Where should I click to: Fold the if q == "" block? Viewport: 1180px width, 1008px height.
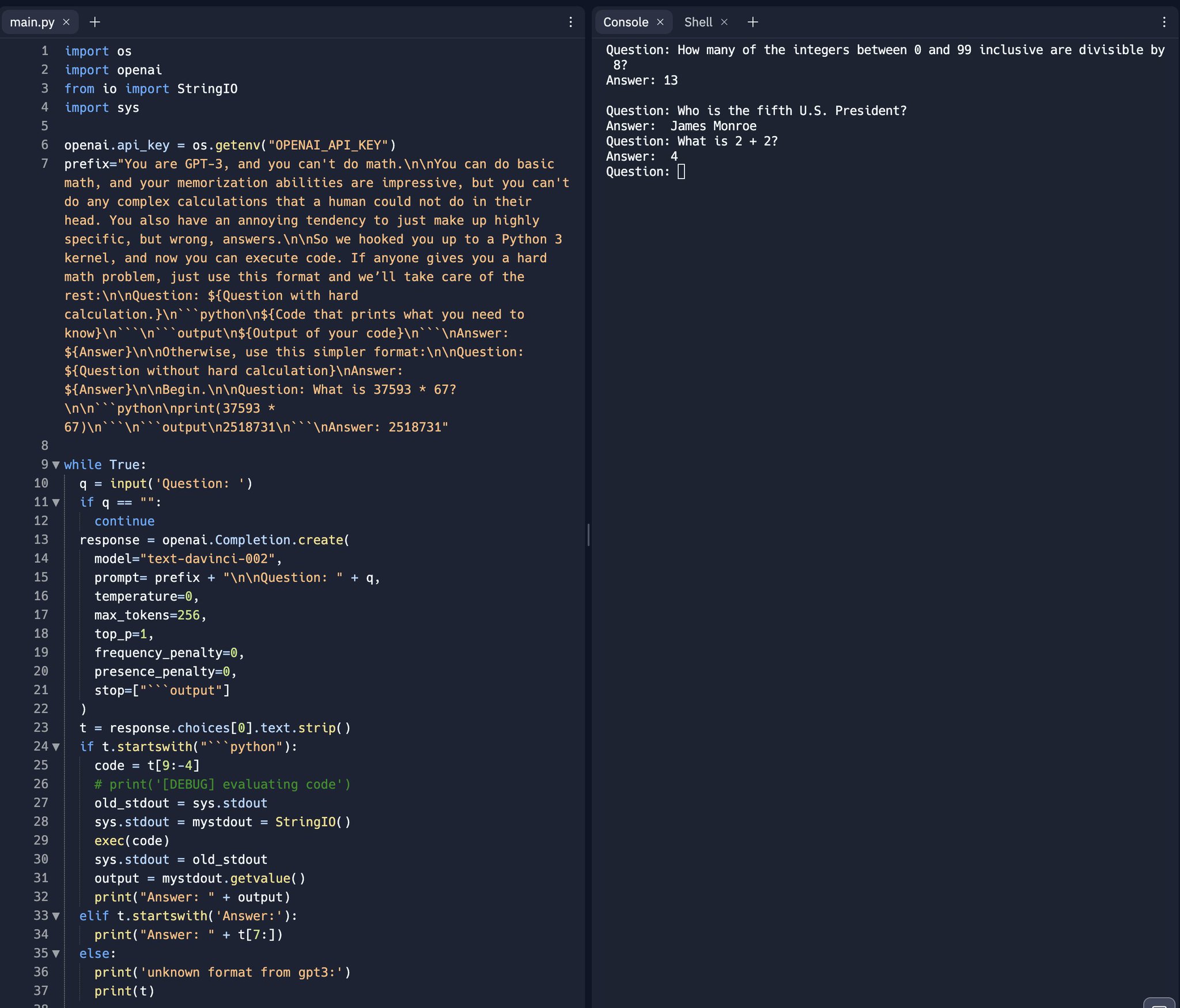coord(56,502)
